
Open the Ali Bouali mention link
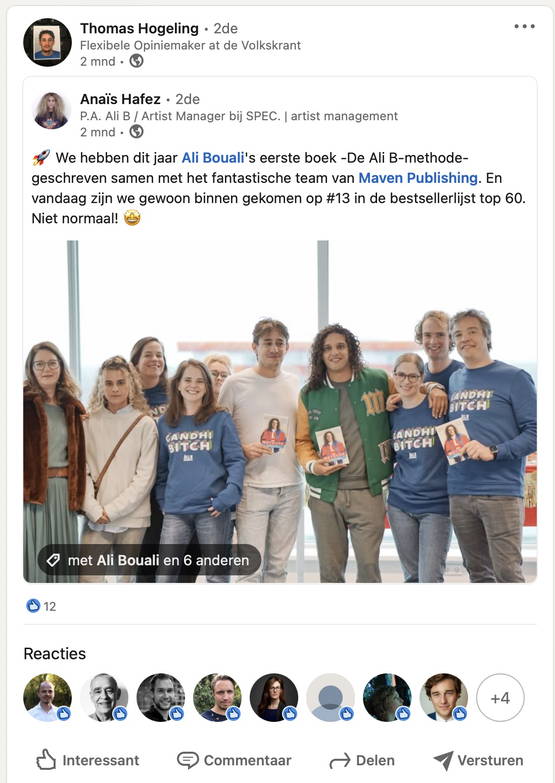213,158
